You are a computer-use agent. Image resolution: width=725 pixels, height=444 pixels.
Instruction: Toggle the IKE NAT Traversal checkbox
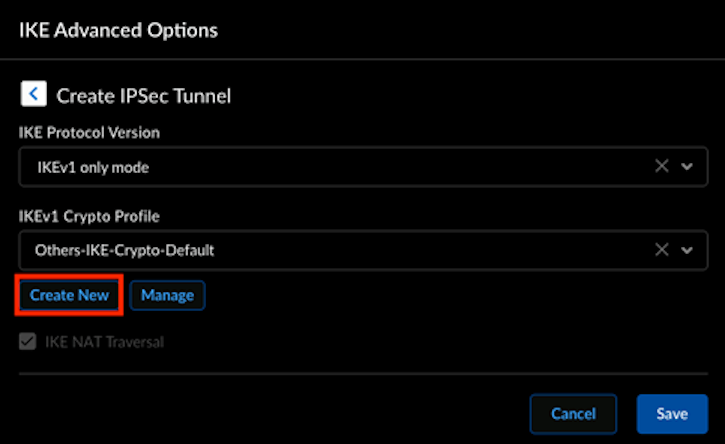pyautogui.click(x=27, y=342)
